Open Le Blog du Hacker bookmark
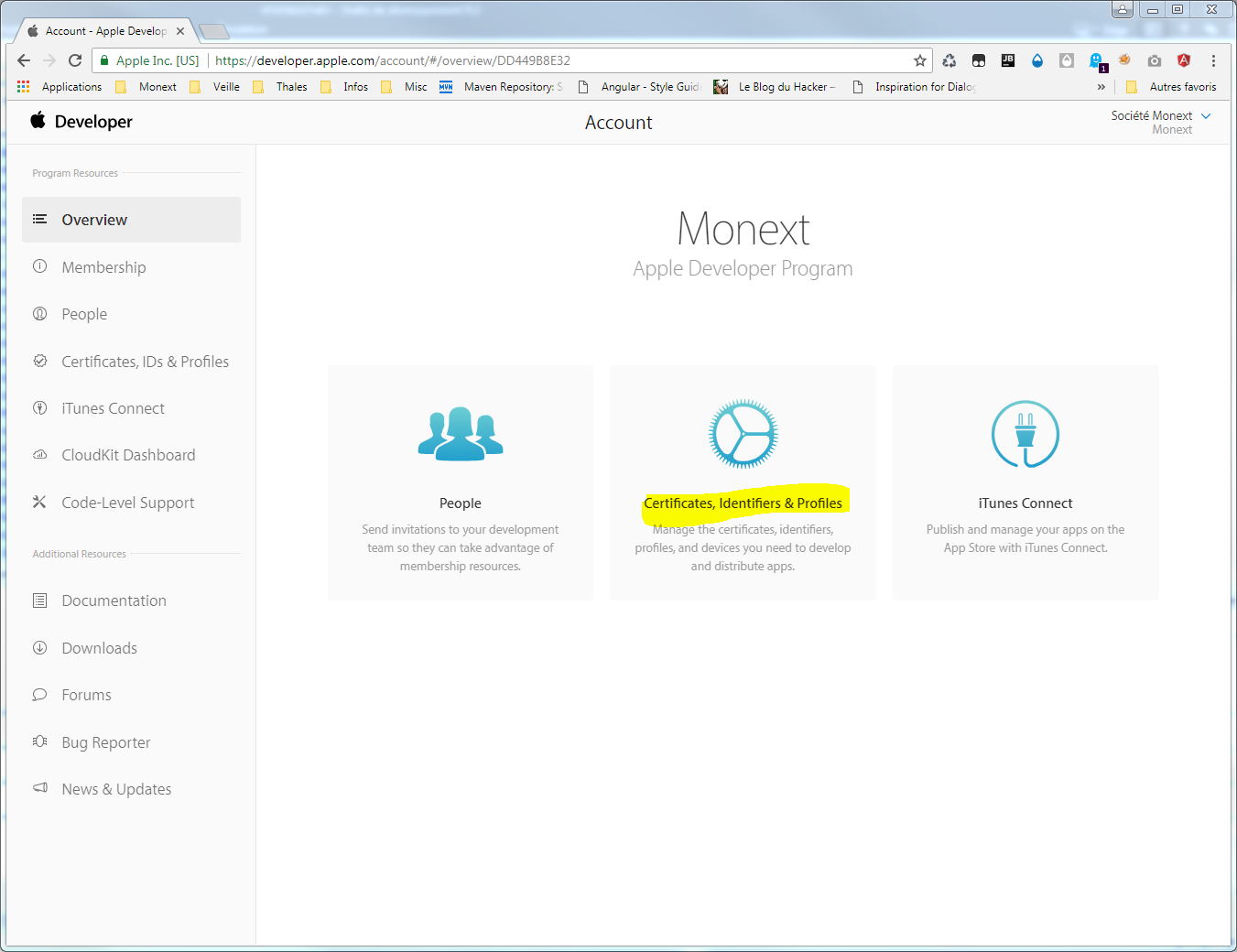 pos(775,87)
